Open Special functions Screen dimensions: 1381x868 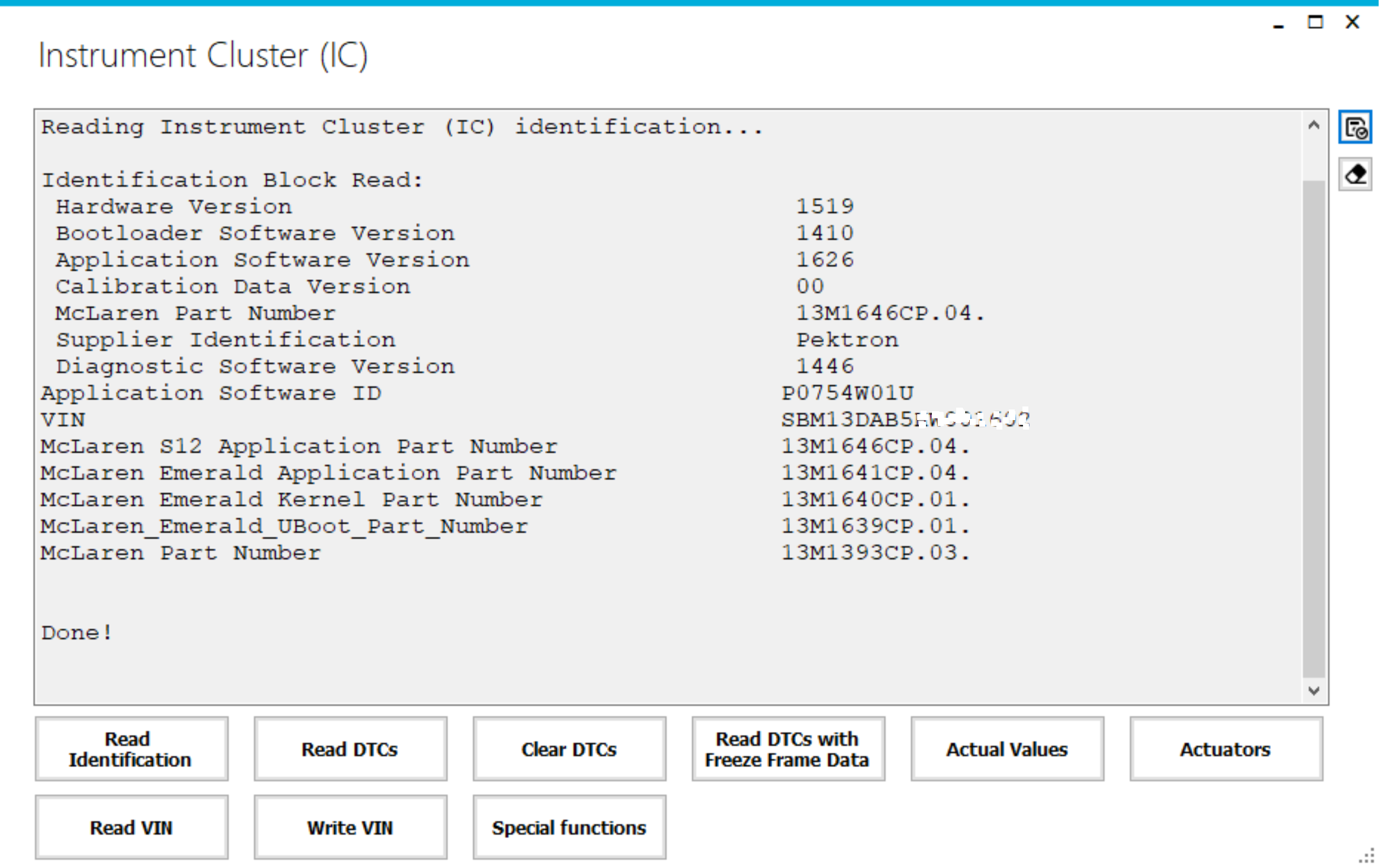569,828
